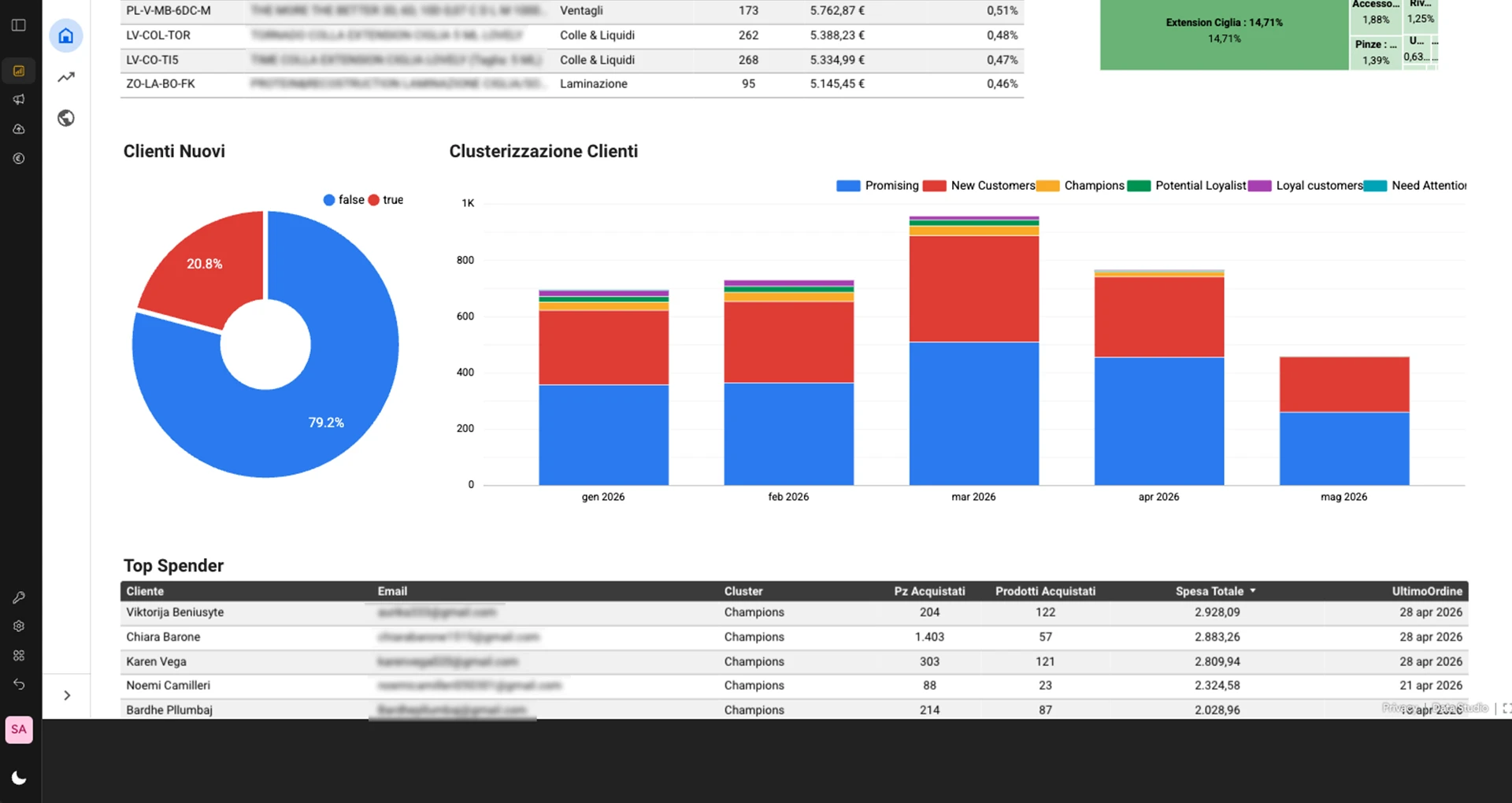Click the back arrow icon in sidebar
1512x803 pixels.
pos(19,685)
